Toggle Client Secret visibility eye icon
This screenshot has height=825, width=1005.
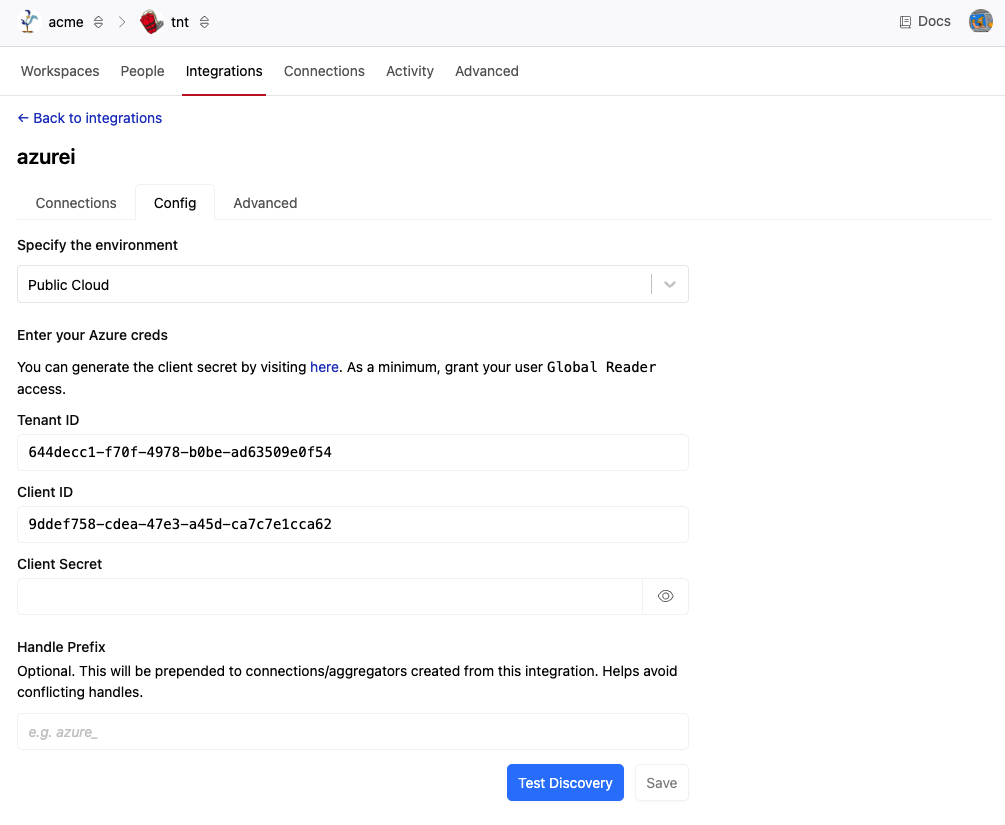665,596
